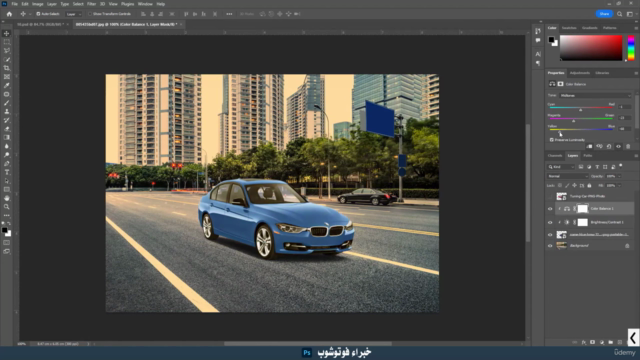The image size is (640, 360).
Task: Open the Kind filter dropdown in Layers
Action: tap(561, 167)
